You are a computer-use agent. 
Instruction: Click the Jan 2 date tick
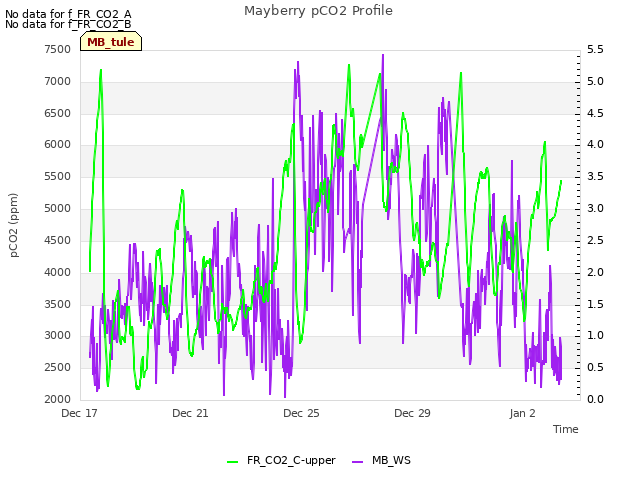[x=522, y=413]
